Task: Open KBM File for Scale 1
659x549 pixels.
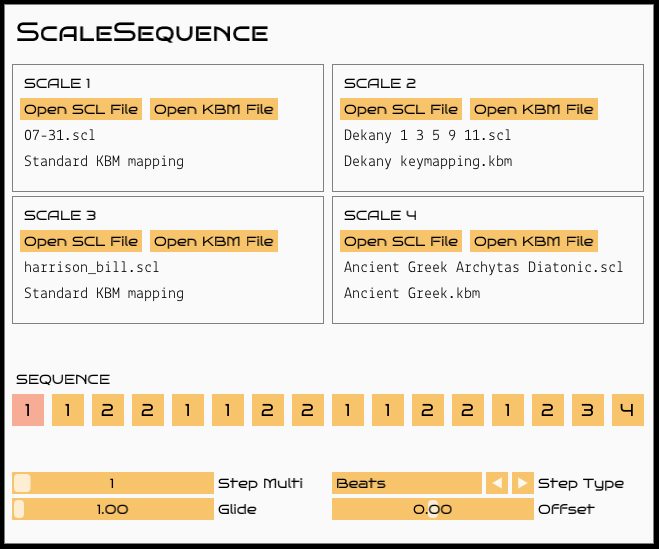Action: [x=213, y=109]
